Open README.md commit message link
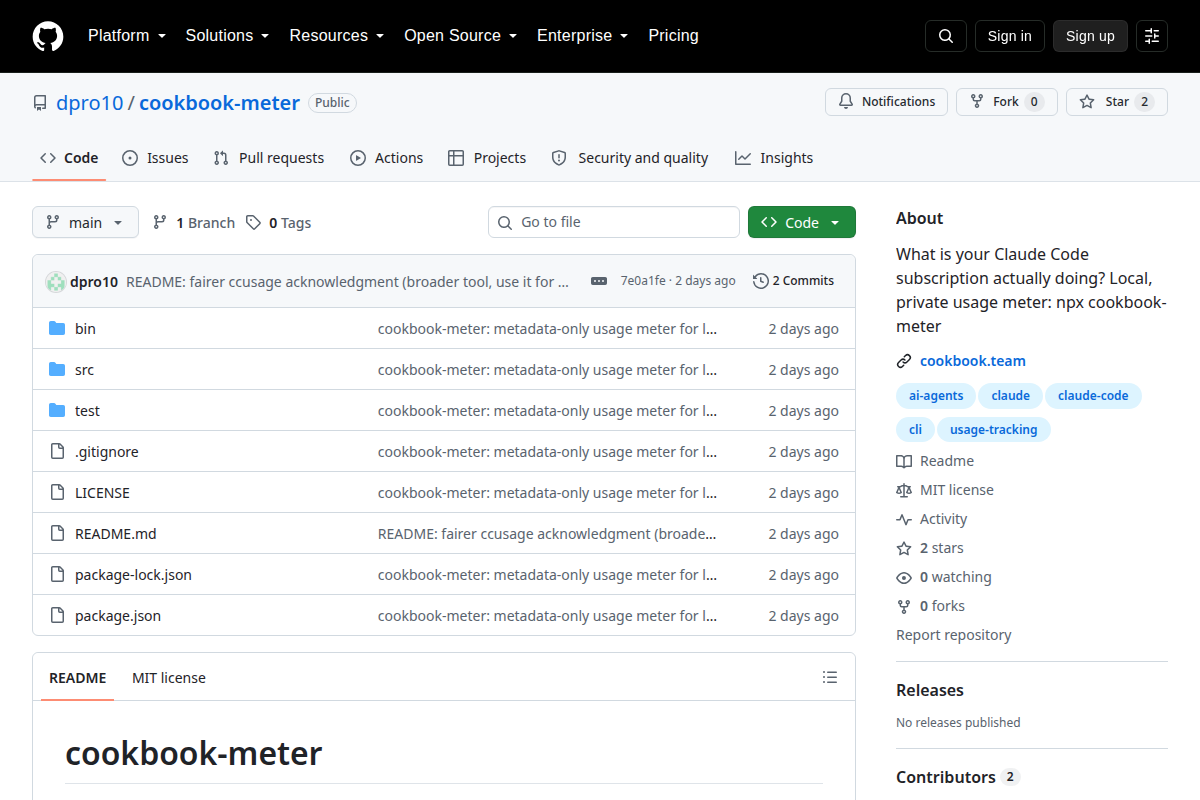 coord(547,534)
